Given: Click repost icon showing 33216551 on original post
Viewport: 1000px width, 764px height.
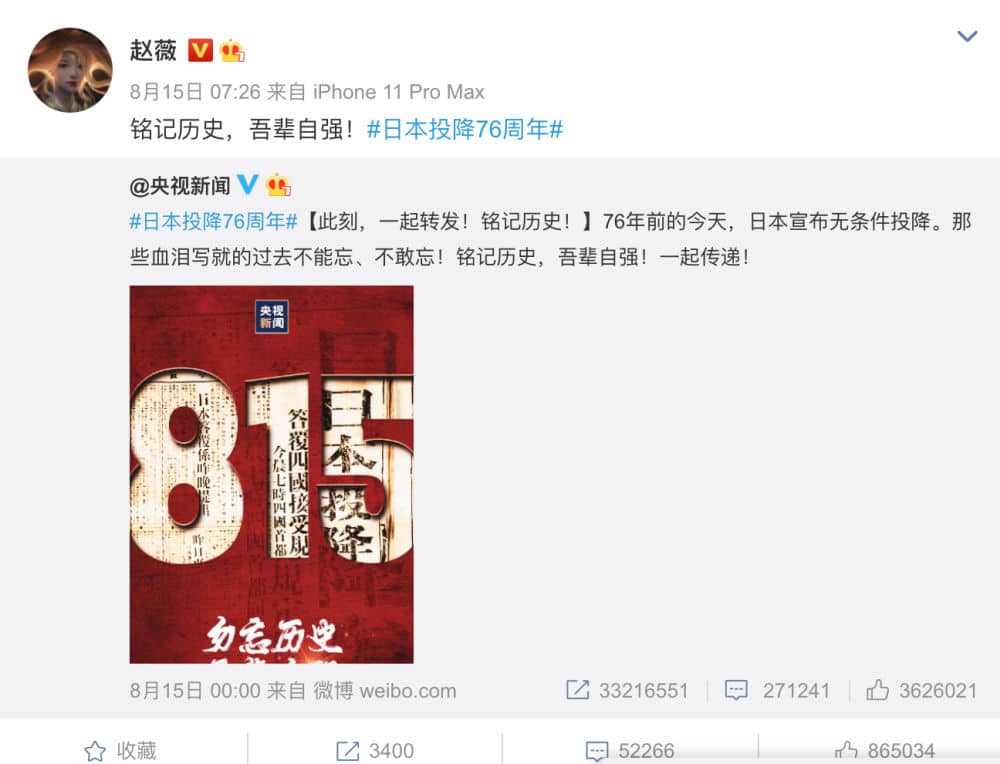Looking at the screenshot, I should (x=577, y=690).
